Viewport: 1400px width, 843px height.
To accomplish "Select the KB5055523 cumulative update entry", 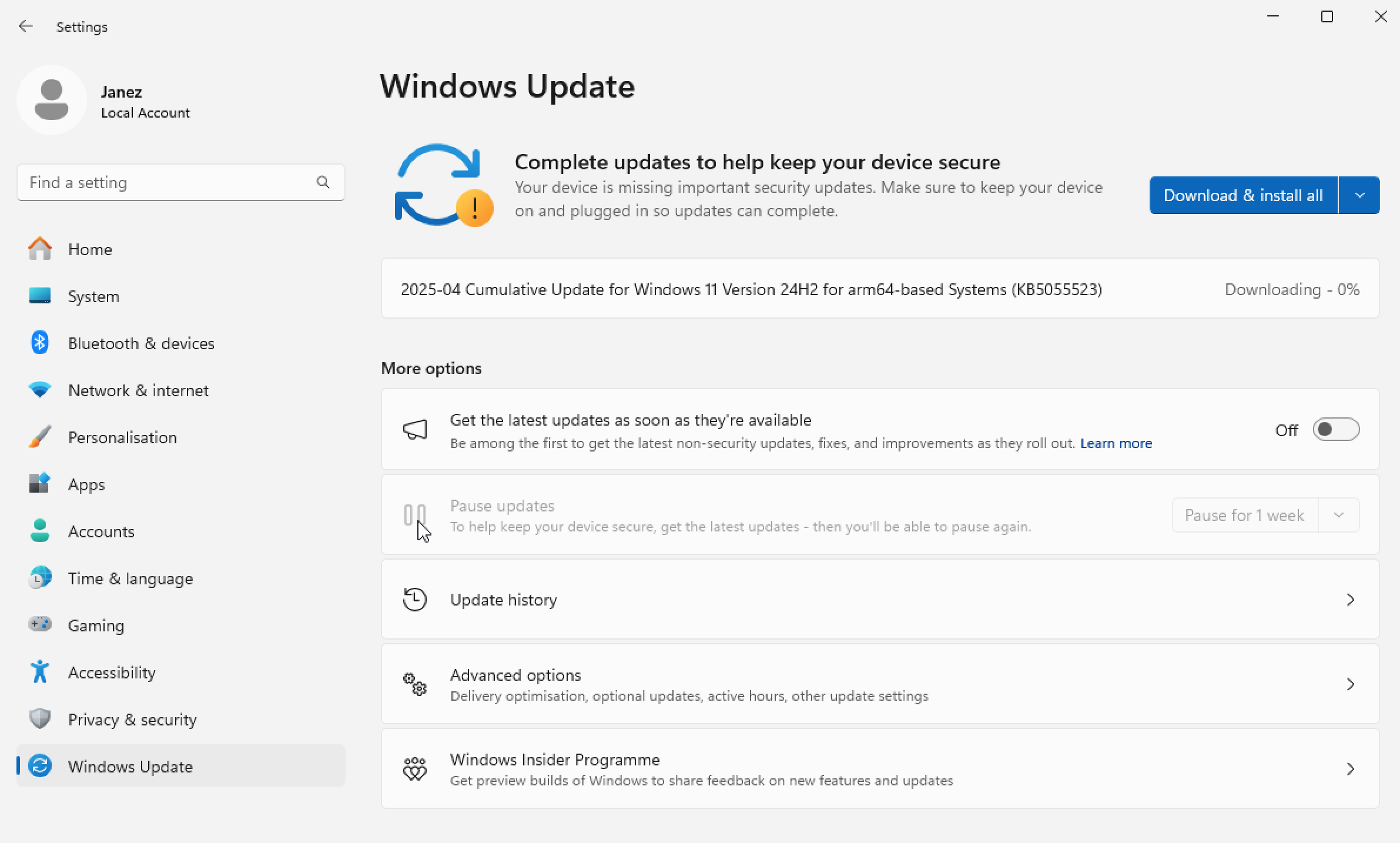I will click(751, 289).
